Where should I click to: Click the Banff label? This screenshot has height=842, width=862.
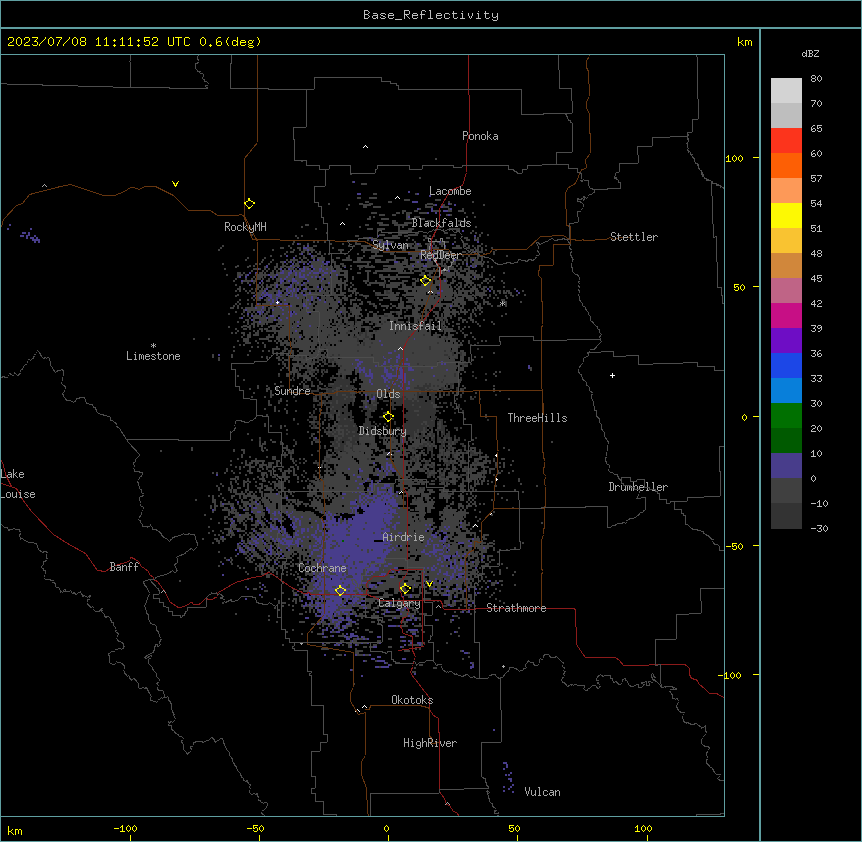[124, 567]
